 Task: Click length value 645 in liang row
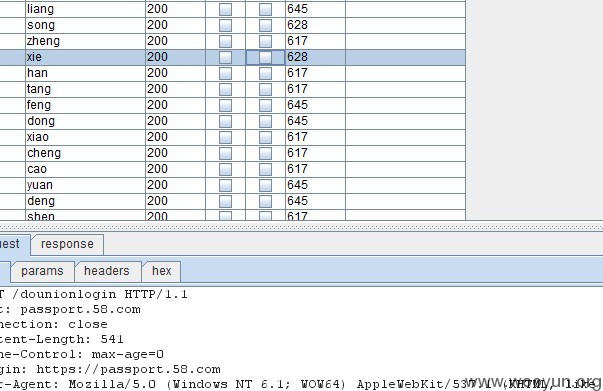297,9
